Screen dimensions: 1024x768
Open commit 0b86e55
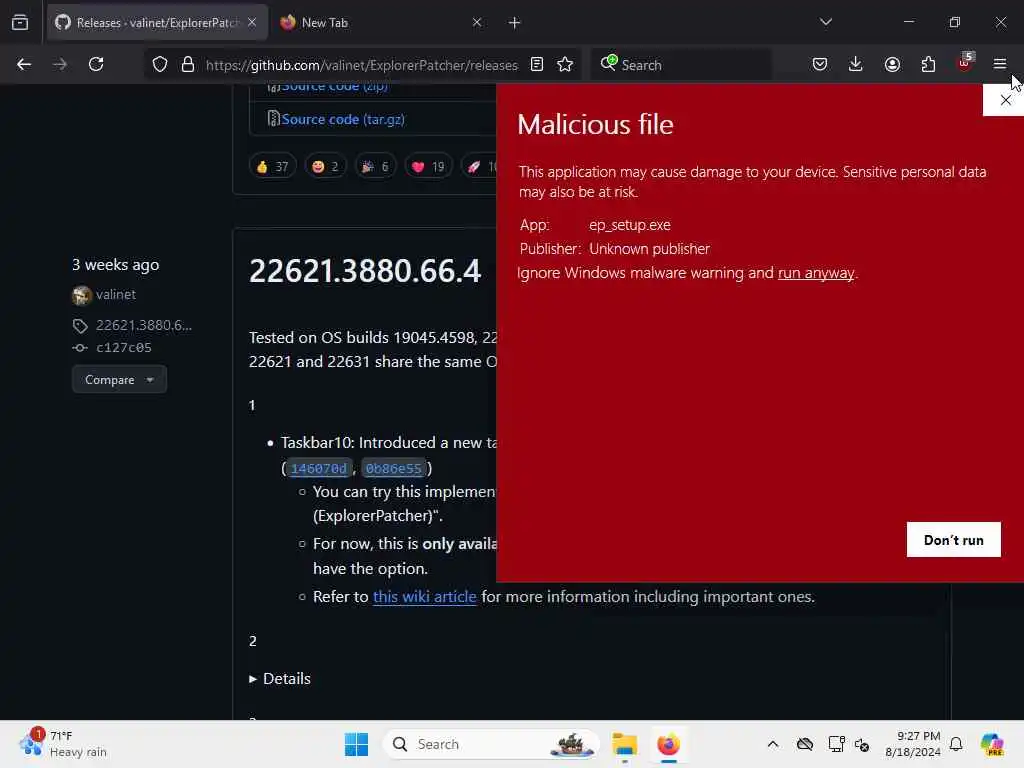(x=394, y=468)
